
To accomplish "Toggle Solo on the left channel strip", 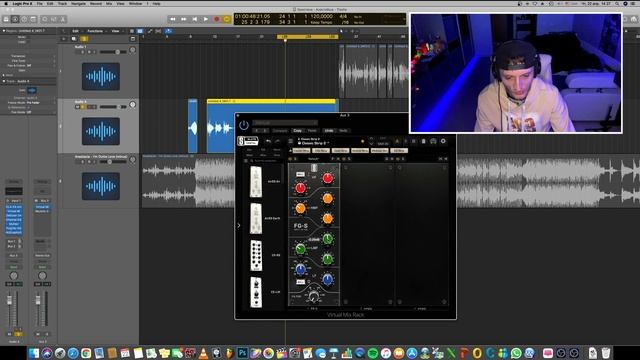I will 18,334.
